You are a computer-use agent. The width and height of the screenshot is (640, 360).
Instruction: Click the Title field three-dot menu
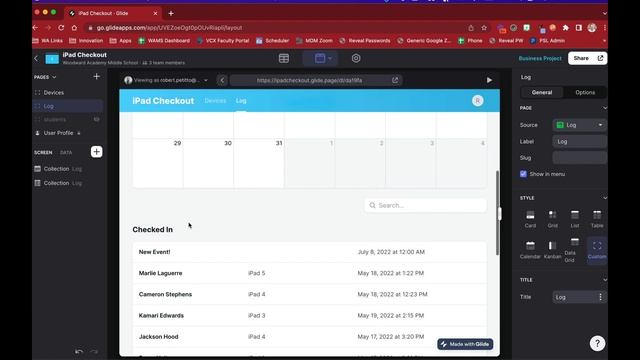pyautogui.click(x=600, y=297)
